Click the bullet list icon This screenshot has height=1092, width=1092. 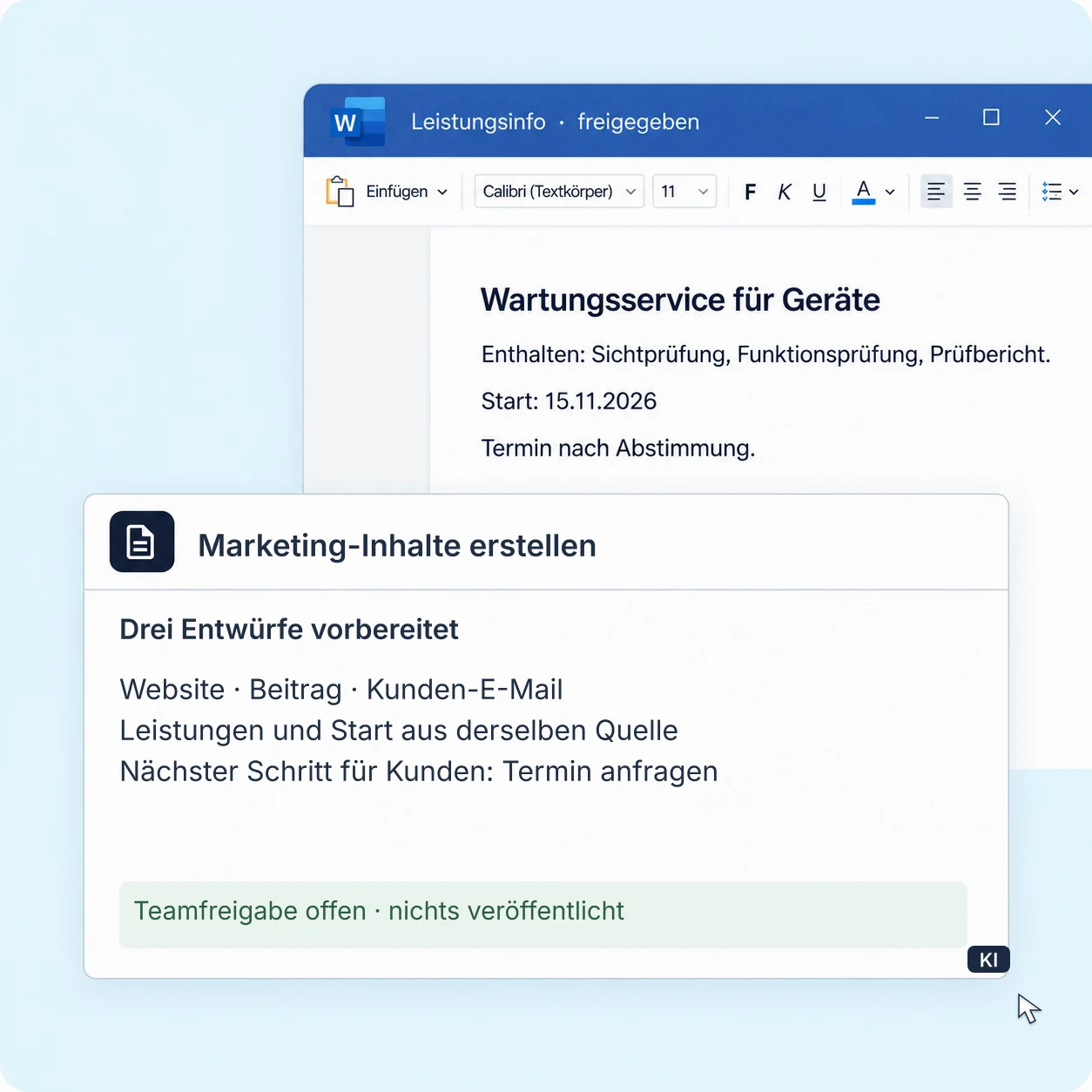1052,192
